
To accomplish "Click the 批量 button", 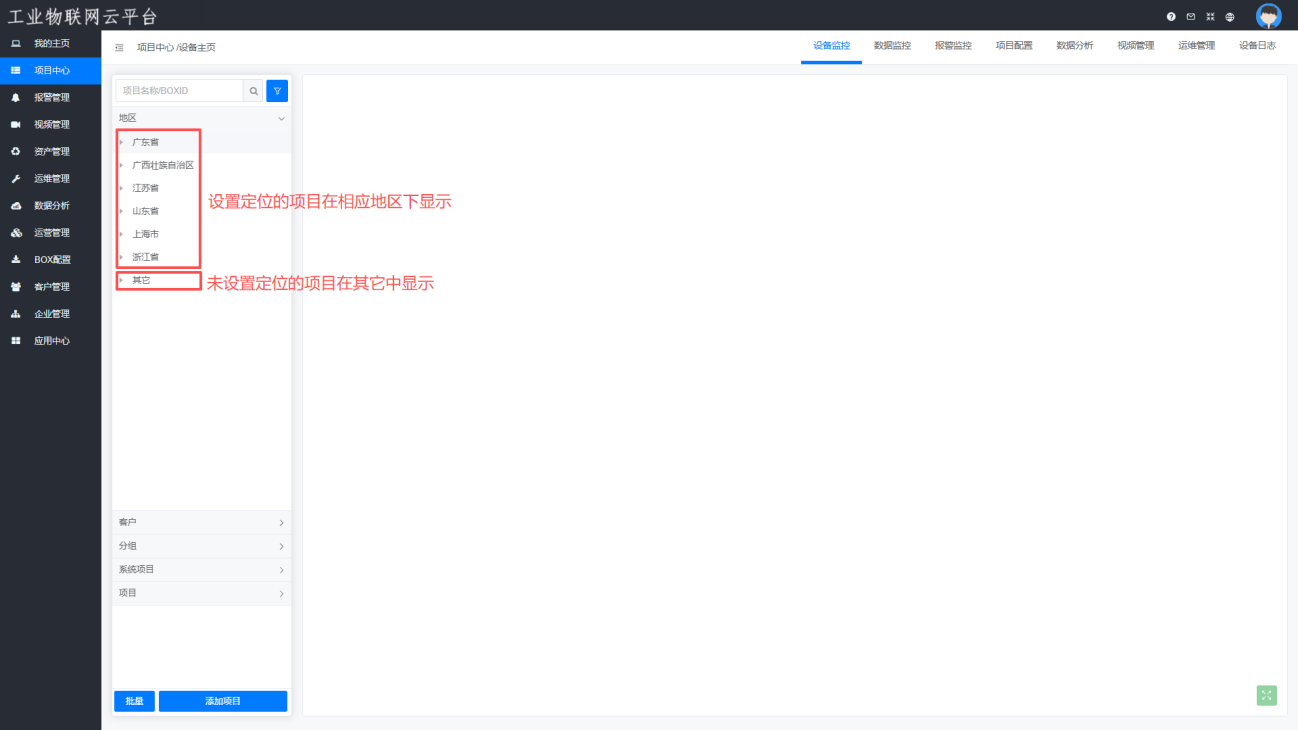I will [x=134, y=701].
